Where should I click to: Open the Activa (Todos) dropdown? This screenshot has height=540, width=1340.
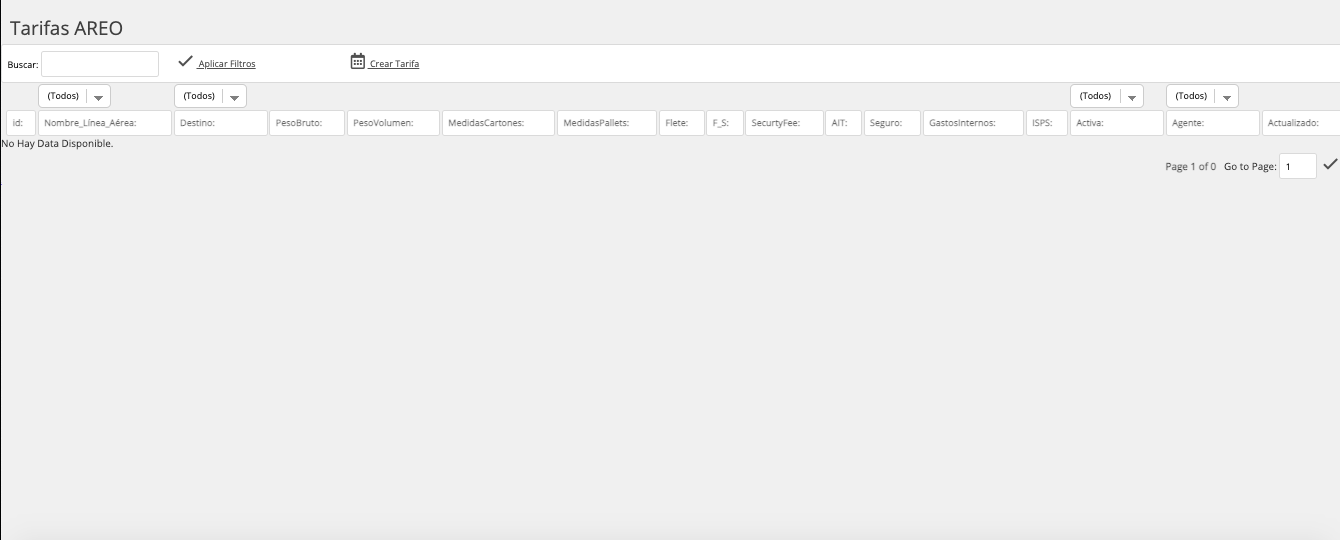coord(1107,96)
